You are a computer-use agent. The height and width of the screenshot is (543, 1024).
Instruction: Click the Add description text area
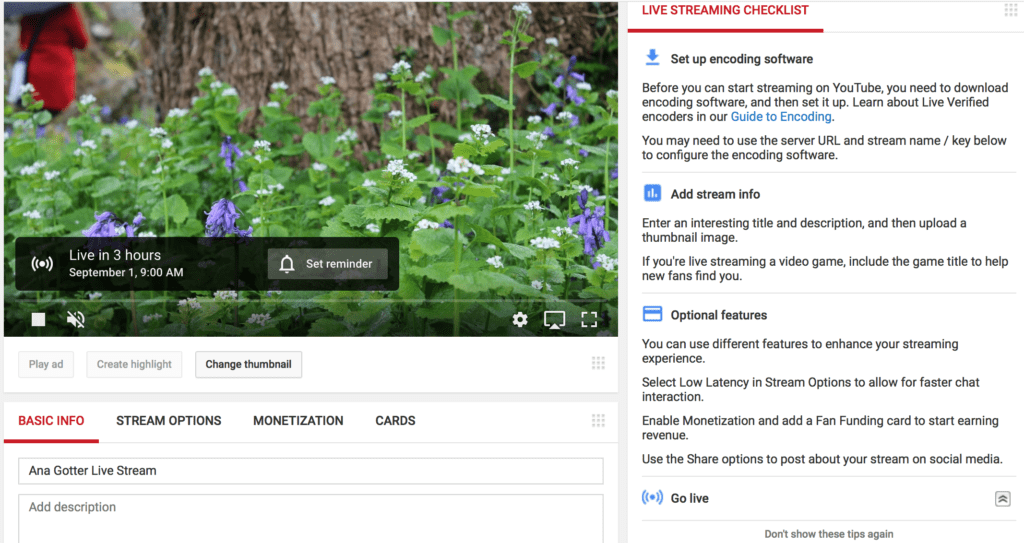pyautogui.click(x=310, y=515)
